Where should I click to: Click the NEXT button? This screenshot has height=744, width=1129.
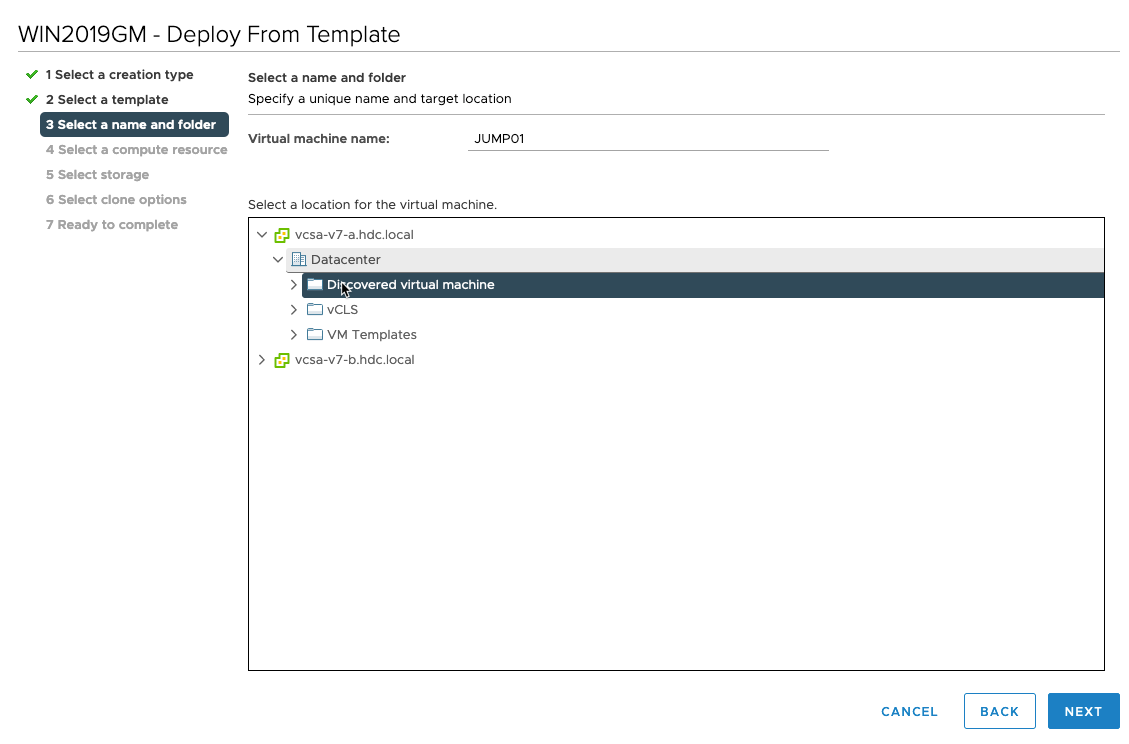point(1083,711)
